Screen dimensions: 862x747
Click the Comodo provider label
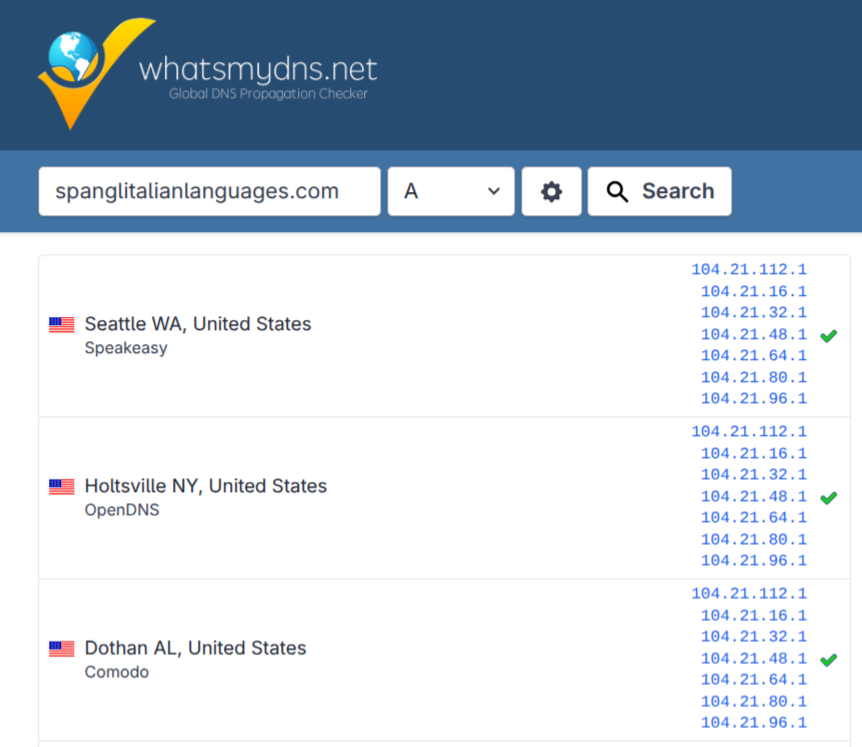coord(117,672)
